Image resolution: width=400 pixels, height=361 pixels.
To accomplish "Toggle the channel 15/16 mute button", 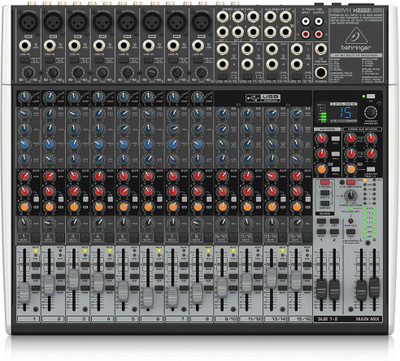I will click(296, 238).
